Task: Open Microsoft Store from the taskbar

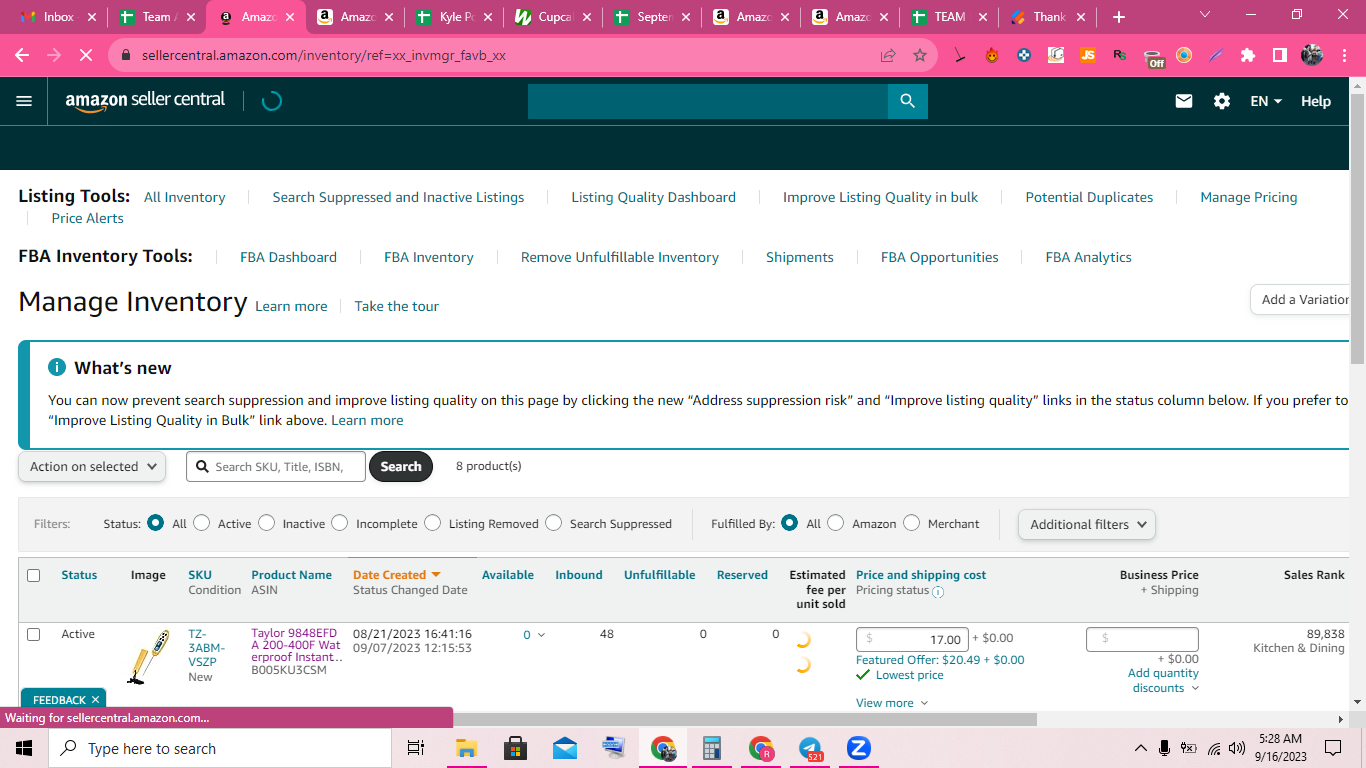Action: (x=515, y=748)
